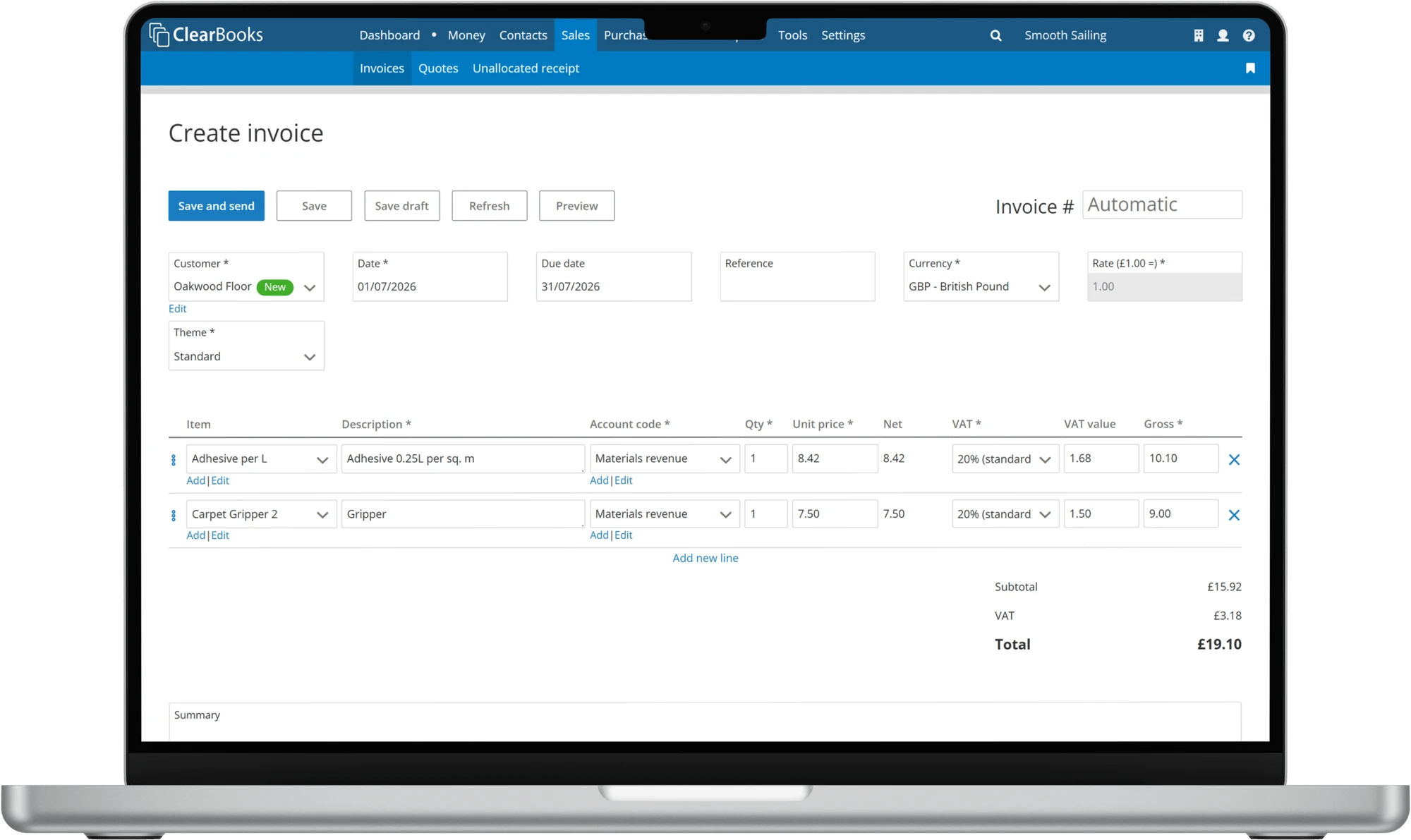Switch to the Invoices tab
Image resolution: width=1411 pixels, height=840 pixels.
tap(382, 68)
